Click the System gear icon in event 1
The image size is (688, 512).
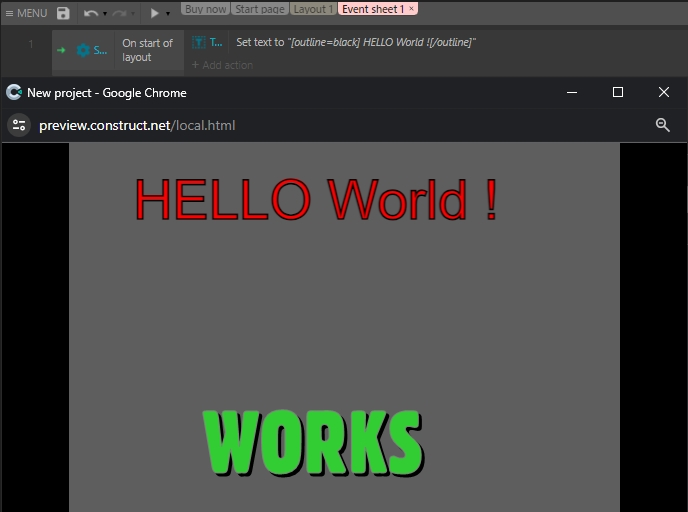click(83, 50)
